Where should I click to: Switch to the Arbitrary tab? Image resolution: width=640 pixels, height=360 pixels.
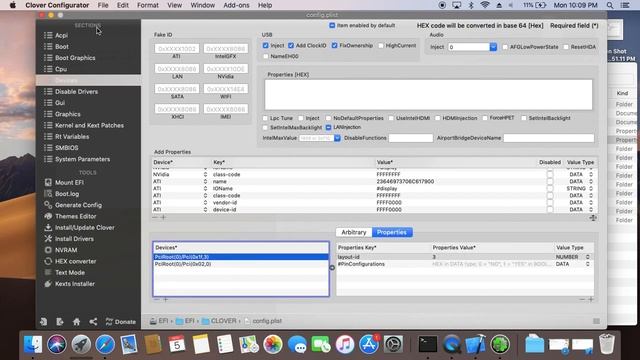(353, 232)
